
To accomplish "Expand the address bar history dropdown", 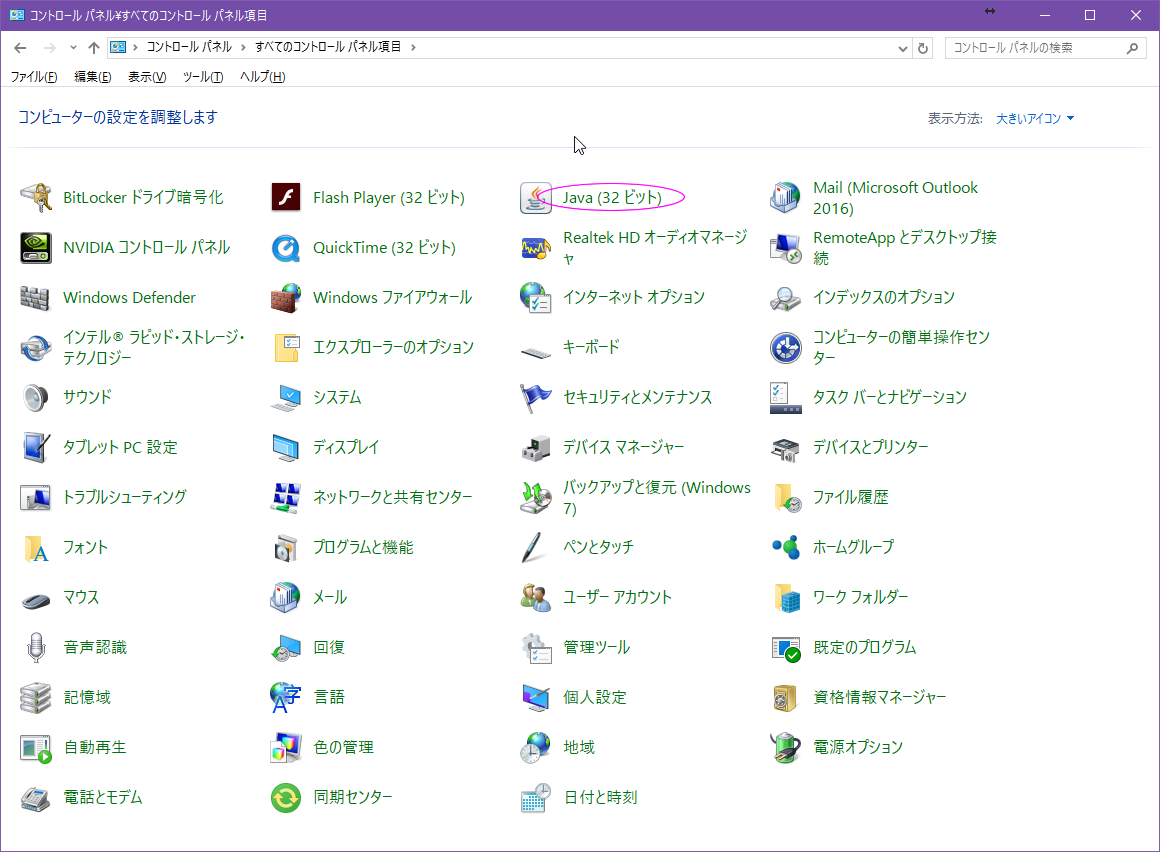I will [902, 48].
